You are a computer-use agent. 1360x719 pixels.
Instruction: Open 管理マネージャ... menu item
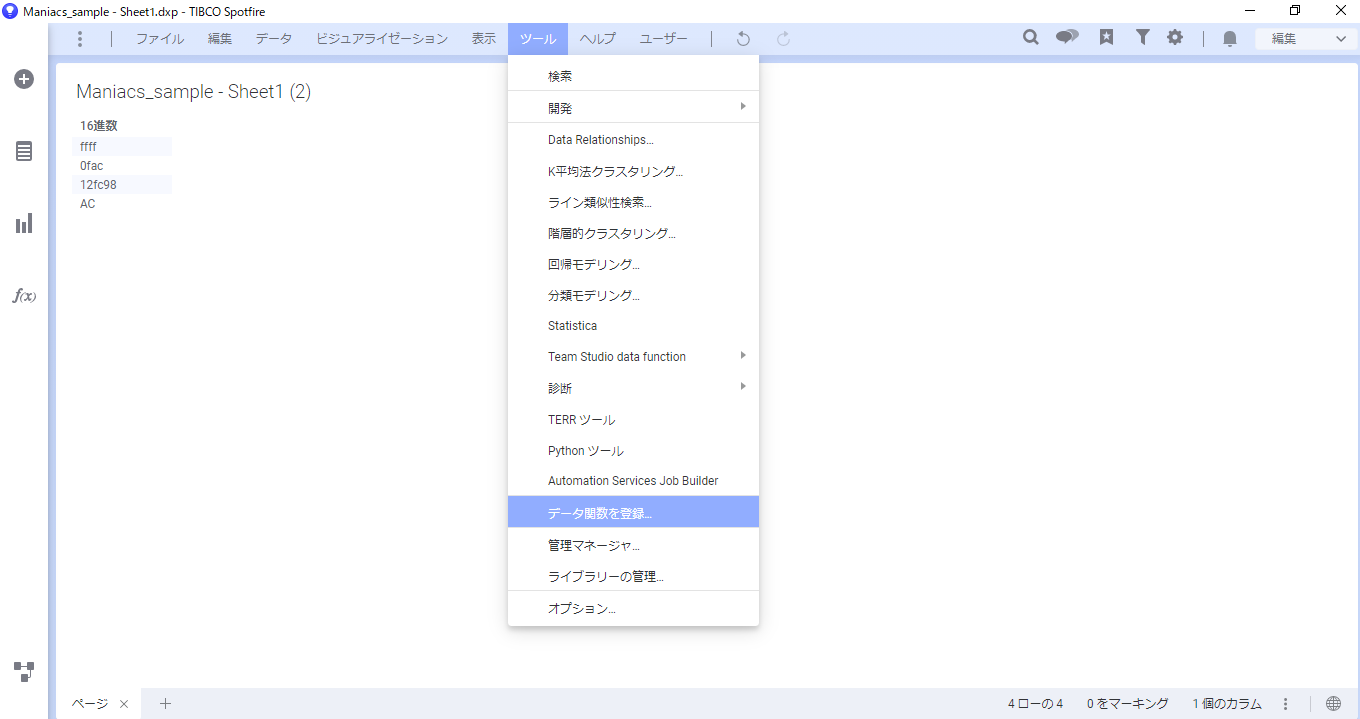click(x=634, y=545)
